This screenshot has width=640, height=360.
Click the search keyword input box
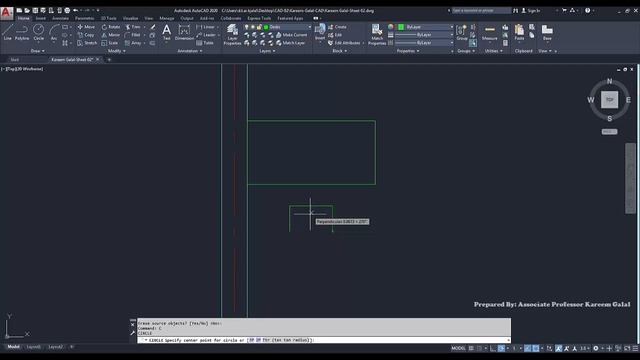point(481,10)
